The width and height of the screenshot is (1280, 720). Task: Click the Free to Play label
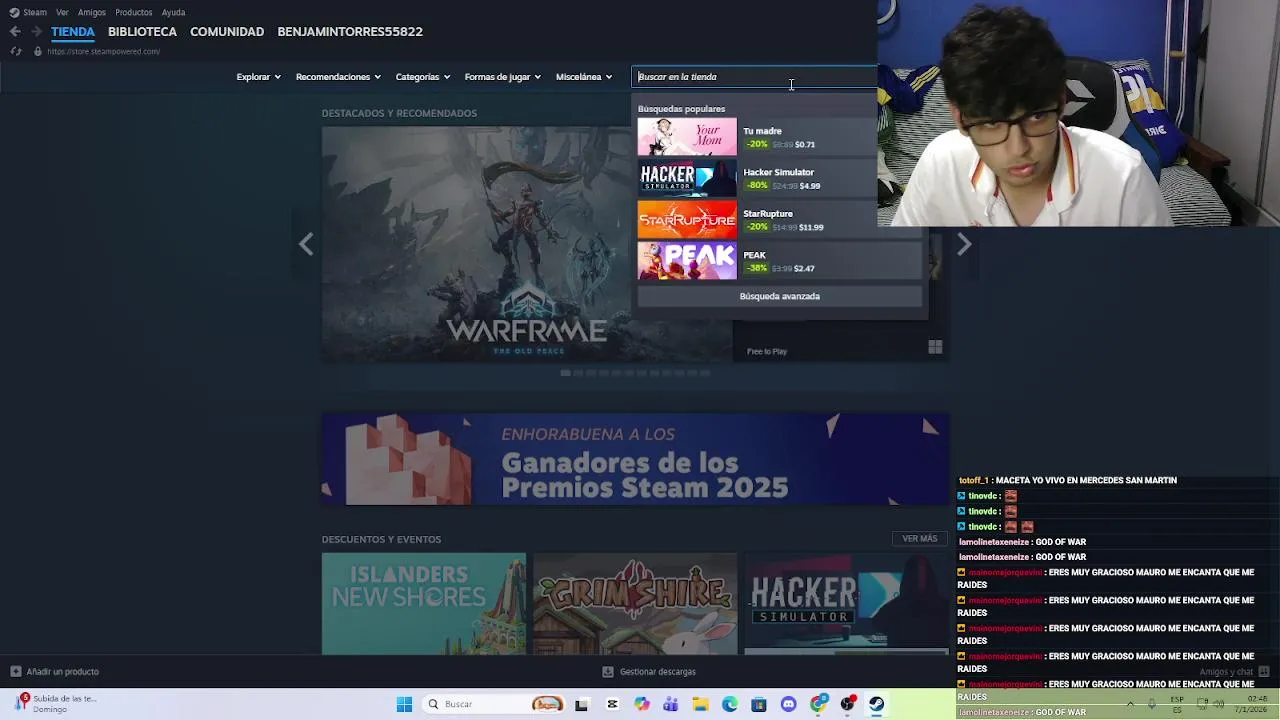click(x=767, y=351)
